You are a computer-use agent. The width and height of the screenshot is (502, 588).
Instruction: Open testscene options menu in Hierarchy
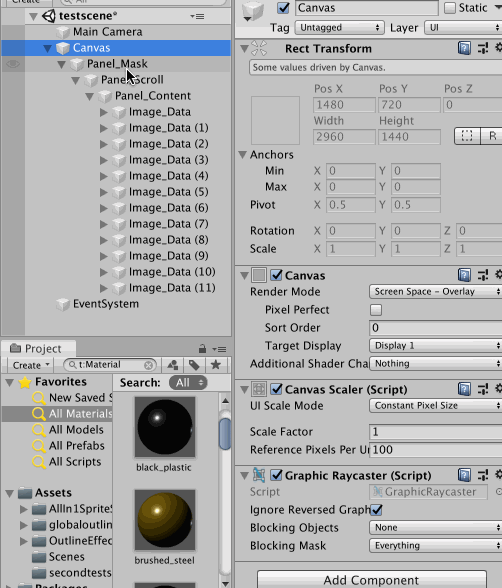tap(198, 16)
